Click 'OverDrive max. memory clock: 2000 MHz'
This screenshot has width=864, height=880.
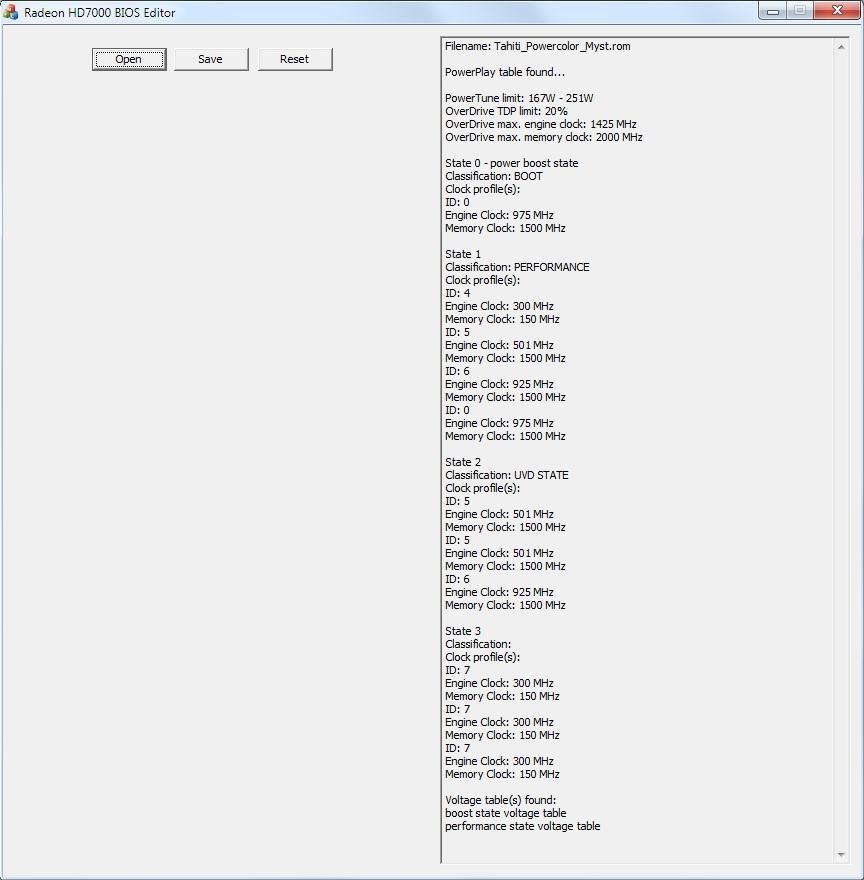coord(543,138)
